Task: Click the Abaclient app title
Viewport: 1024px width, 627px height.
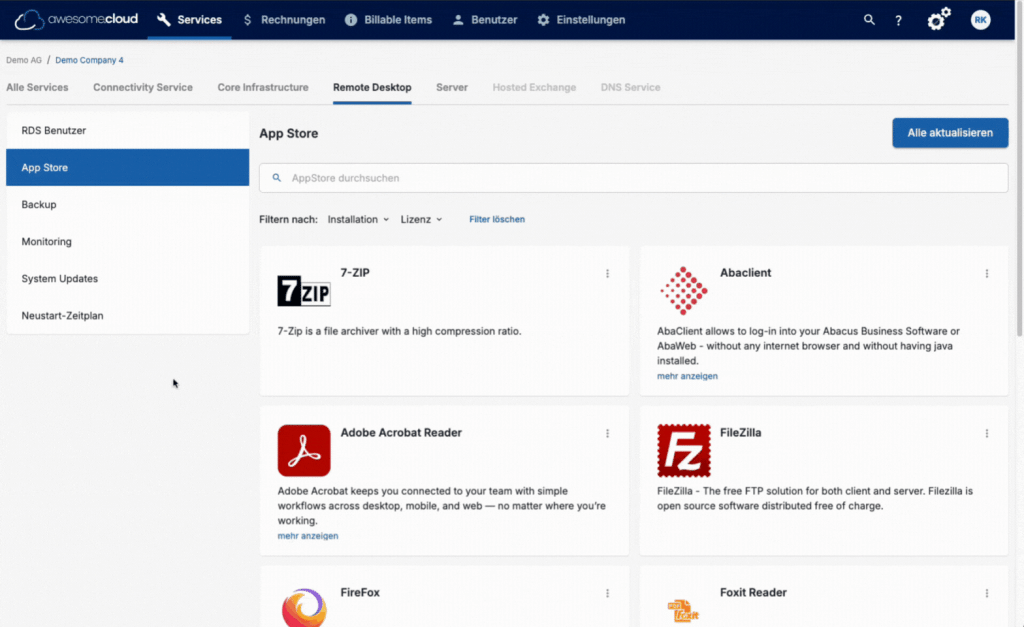Action: [745, 273]
